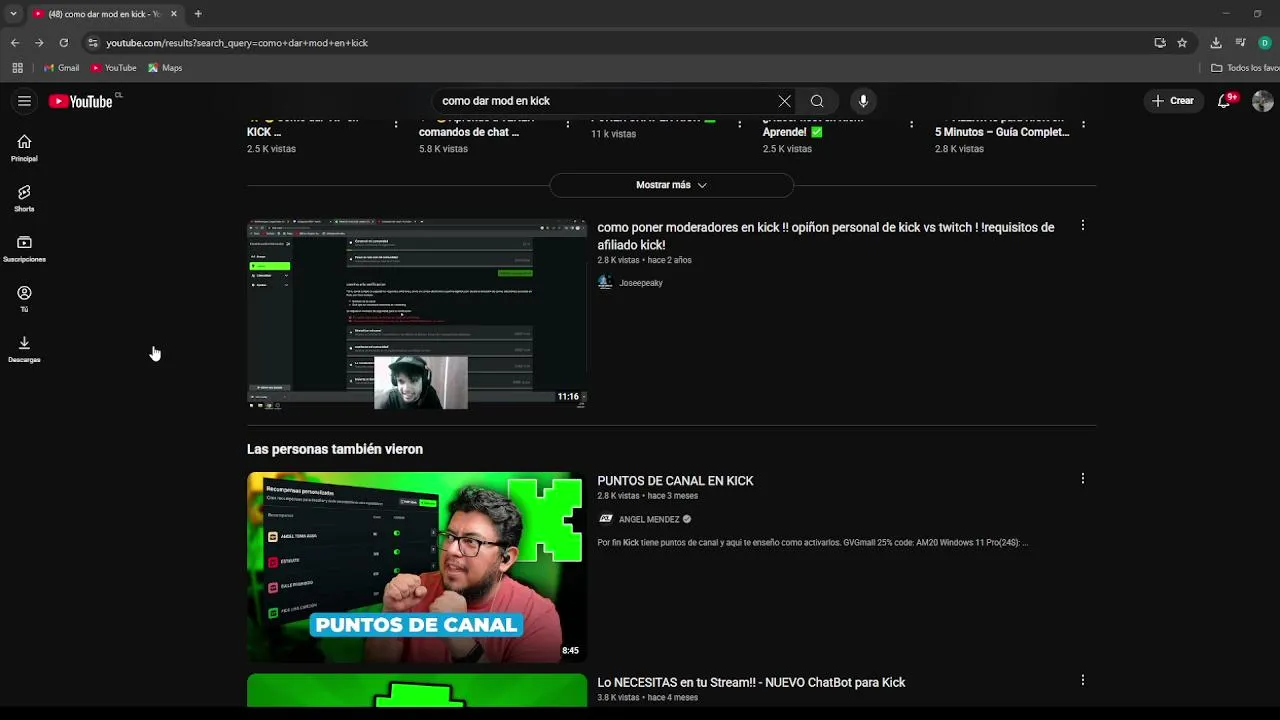Image resolution: width=1280 pixels, height=720 pixels.
Task: Play the PUNTOS DE CANAL thumbnail
Action: click(417, 567)
